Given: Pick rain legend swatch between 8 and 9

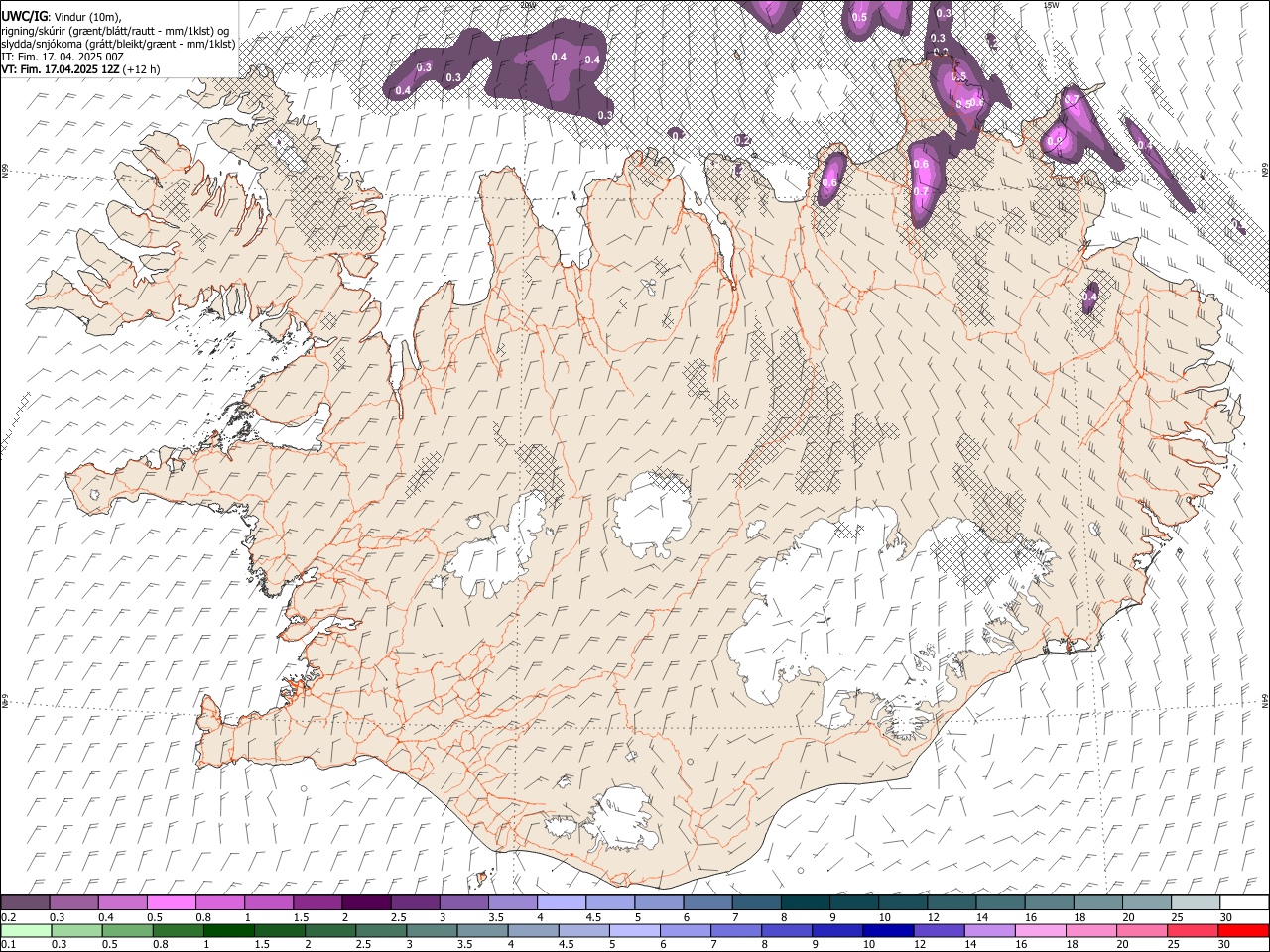Looking at the screenshot, I should [787, 930].
